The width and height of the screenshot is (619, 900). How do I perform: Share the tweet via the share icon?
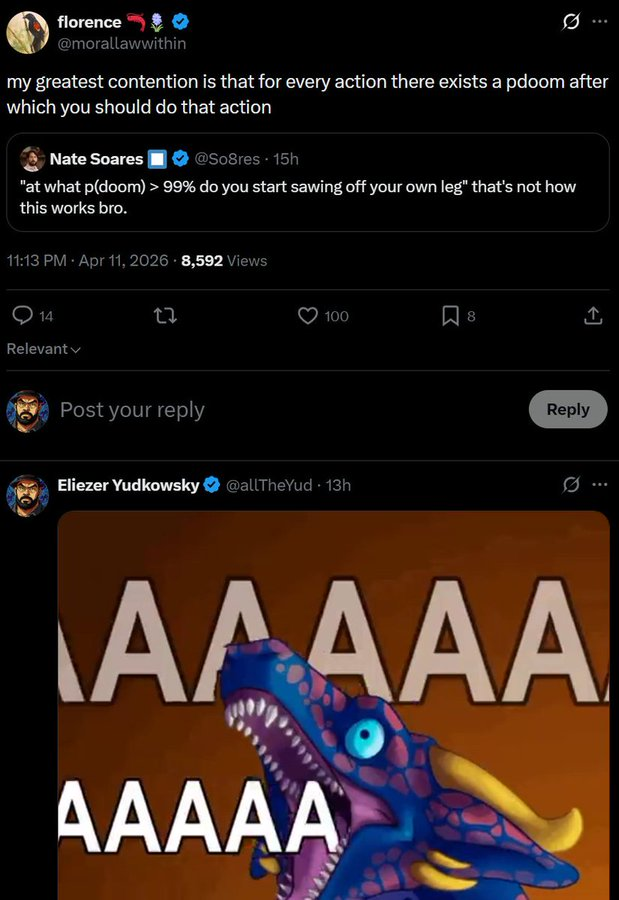(592, 316)
